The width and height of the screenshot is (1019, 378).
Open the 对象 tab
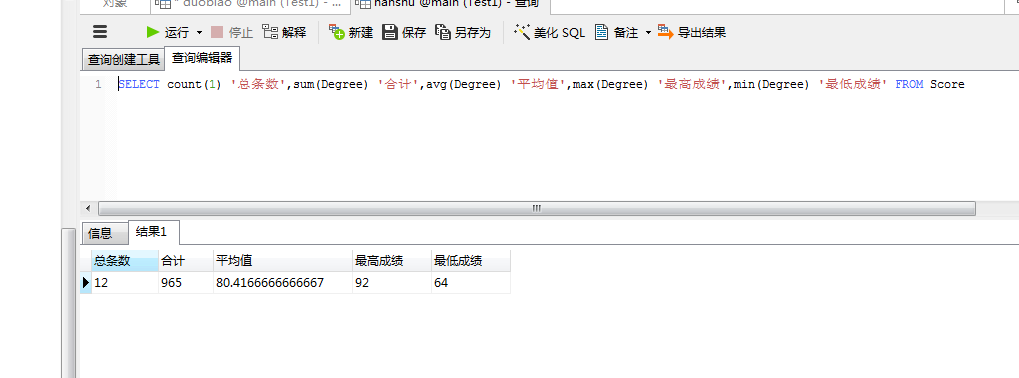115,4
